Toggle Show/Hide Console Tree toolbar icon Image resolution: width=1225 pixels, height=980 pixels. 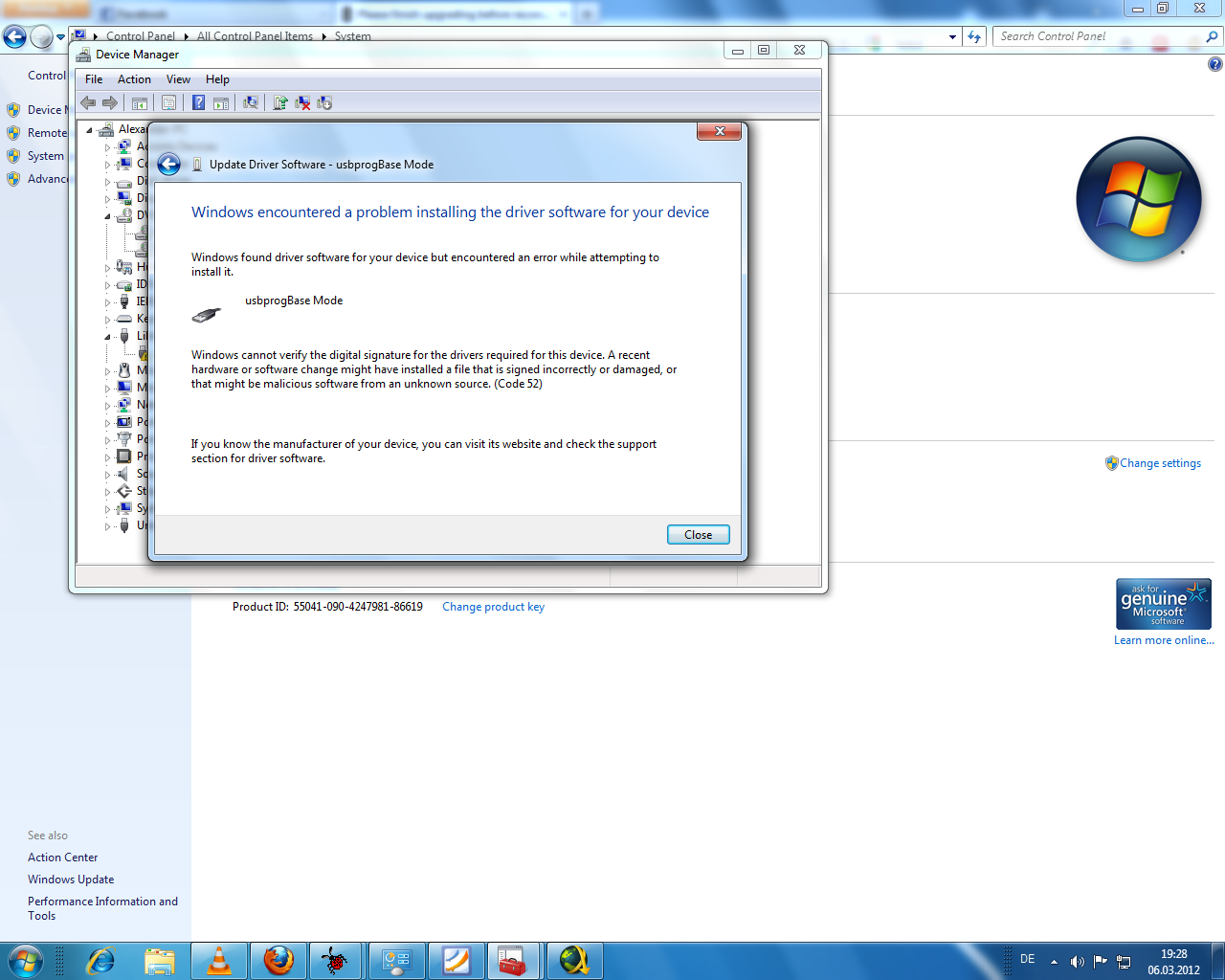click(140, 102)
